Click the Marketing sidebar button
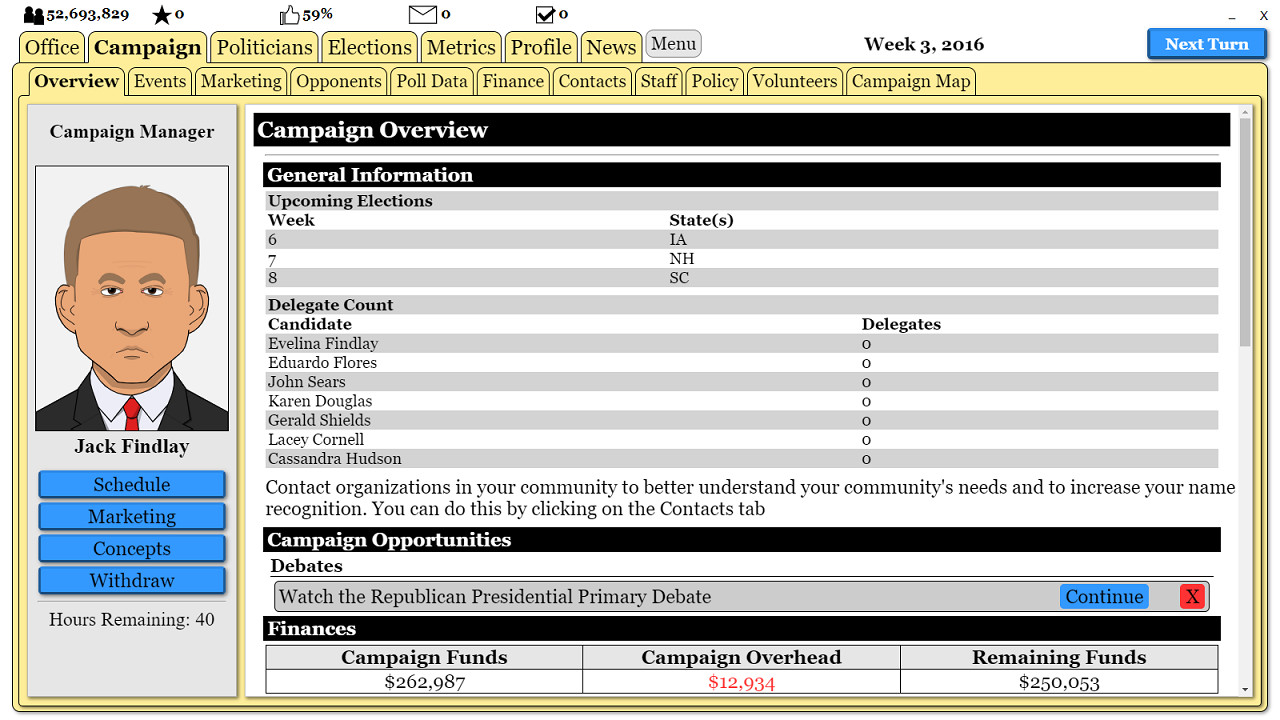Image resolution: width=1280 pixels, height=720 pixels. [132, 516]
